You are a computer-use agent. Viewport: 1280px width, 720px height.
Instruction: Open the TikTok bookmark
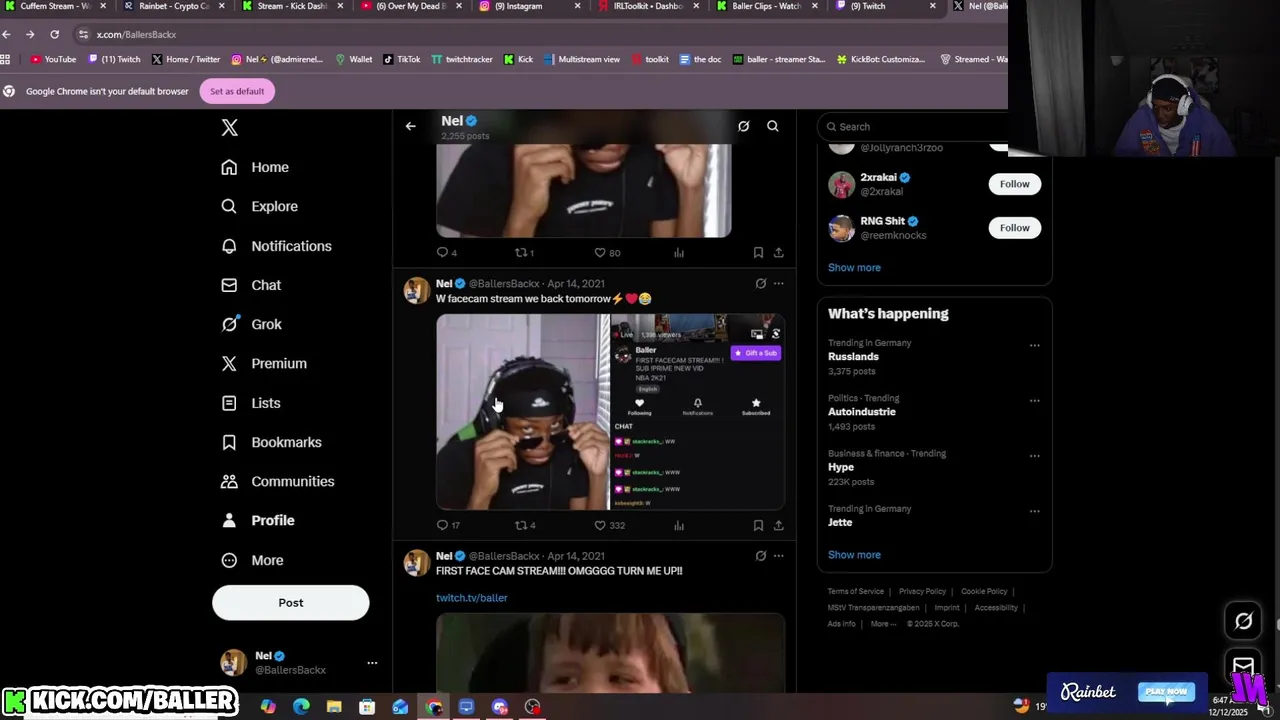pos(402,59)
